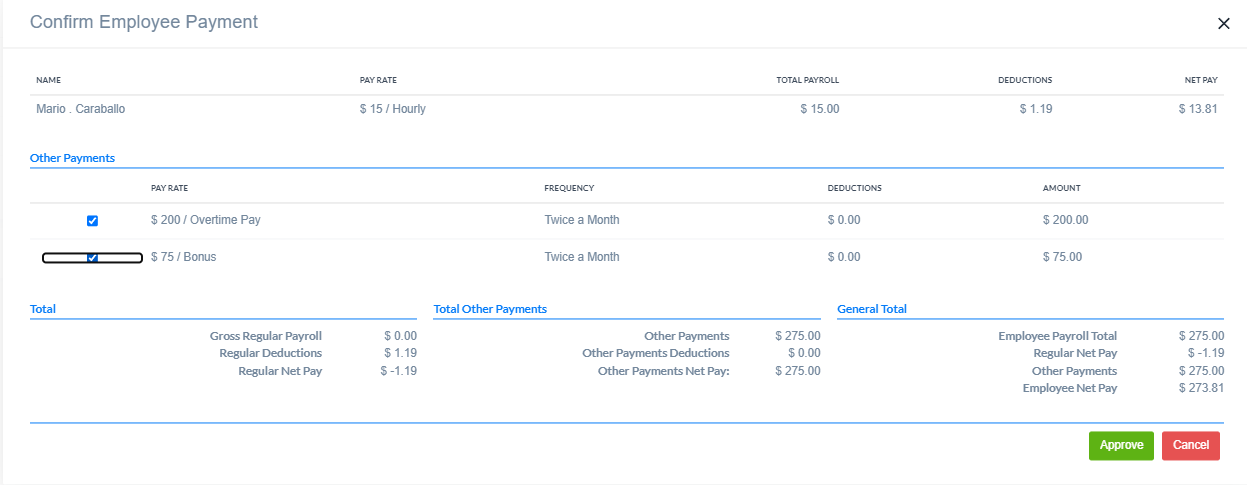Uncheck the Overtime Pay checkbox
The image size is (1247, 485).
coord(92,221)
